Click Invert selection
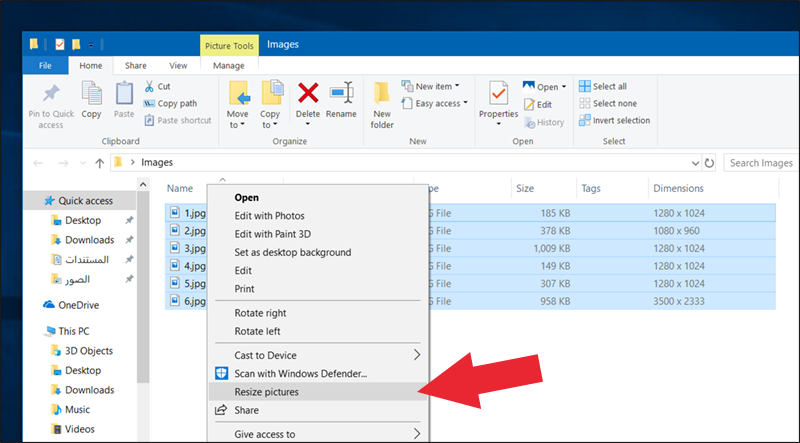 pyautogui.click(x=615, y=120)
